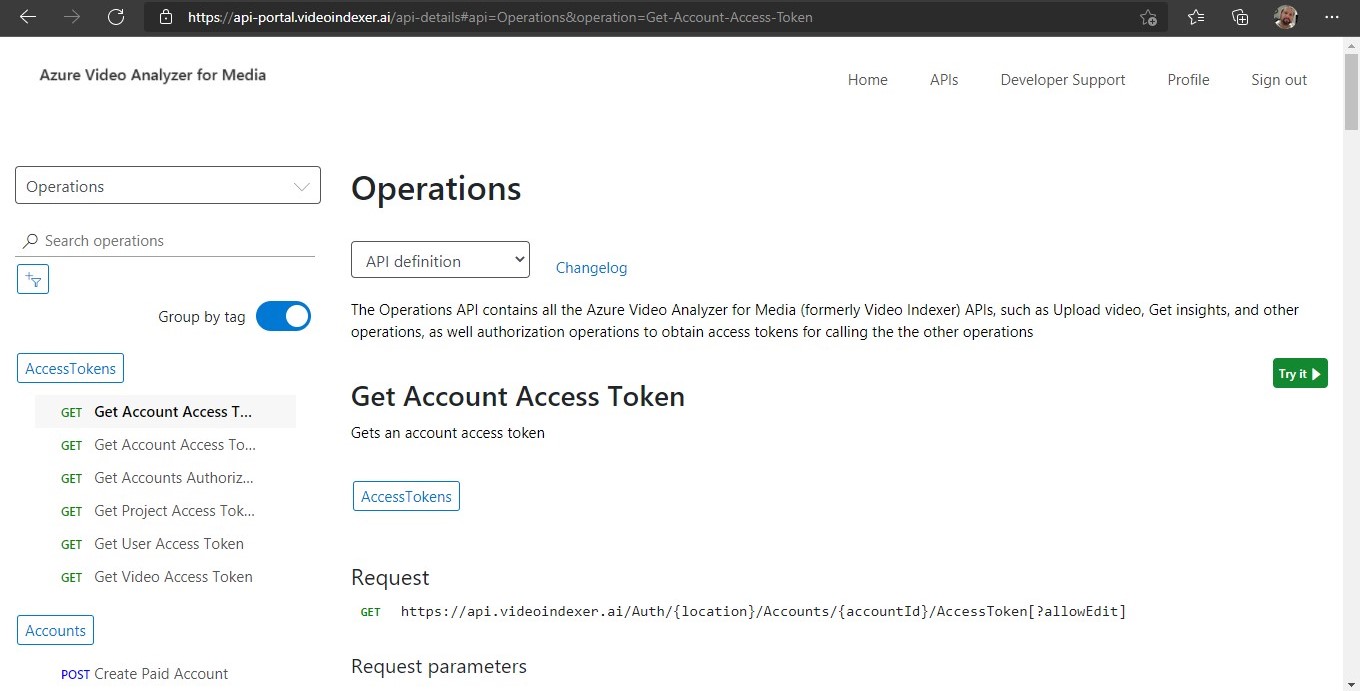Click the green Try it button
This screenshot has width=1360, height=691.
point(1300,373)
